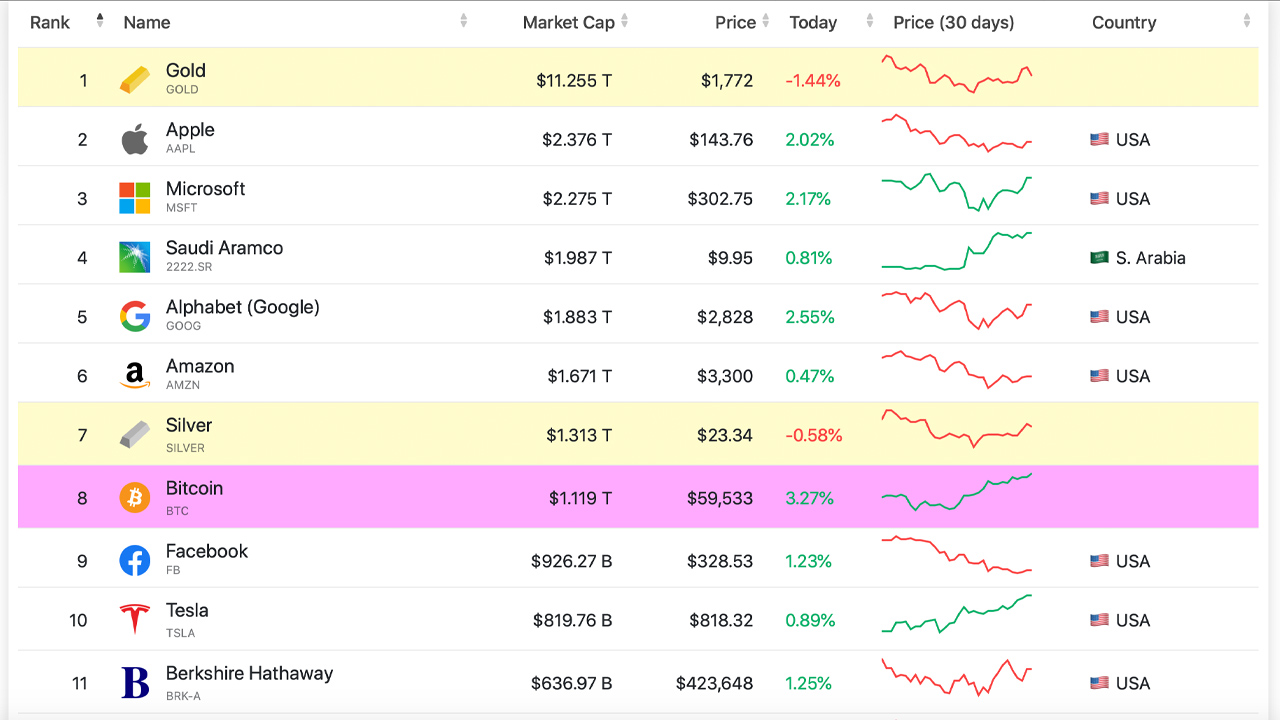Click Bitcoin's price $59,533
This screenshot has height=720, width=1280.
pyautogui.click(x=720, y=498)
